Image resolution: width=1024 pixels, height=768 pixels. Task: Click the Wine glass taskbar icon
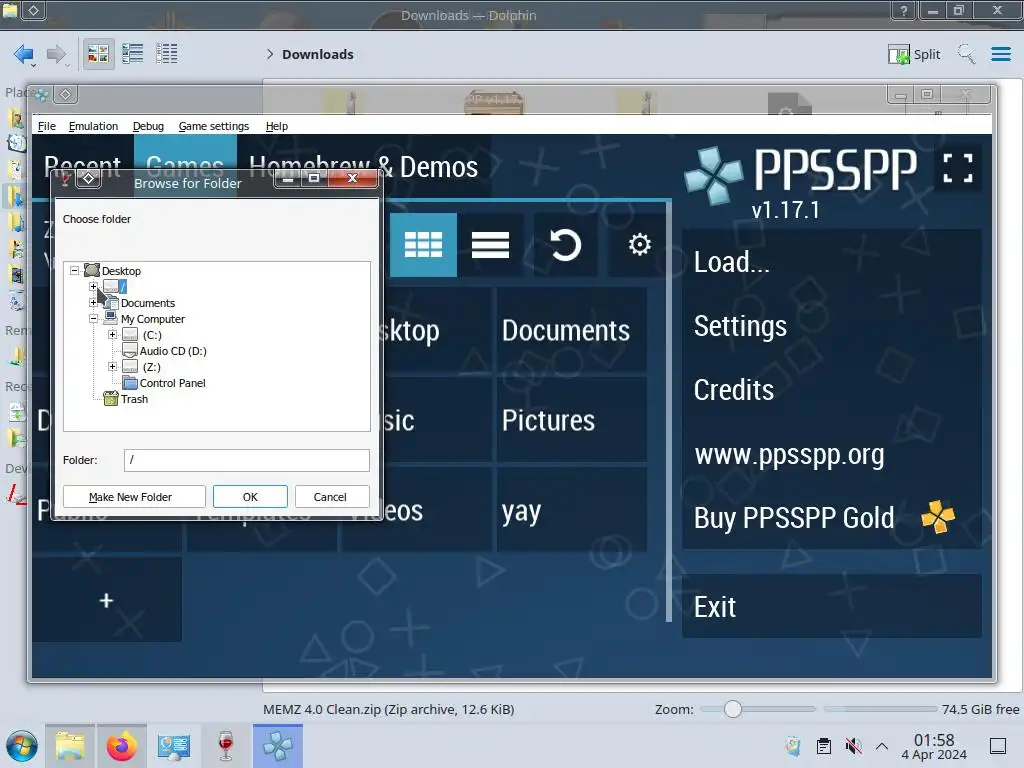coord(225,746)
